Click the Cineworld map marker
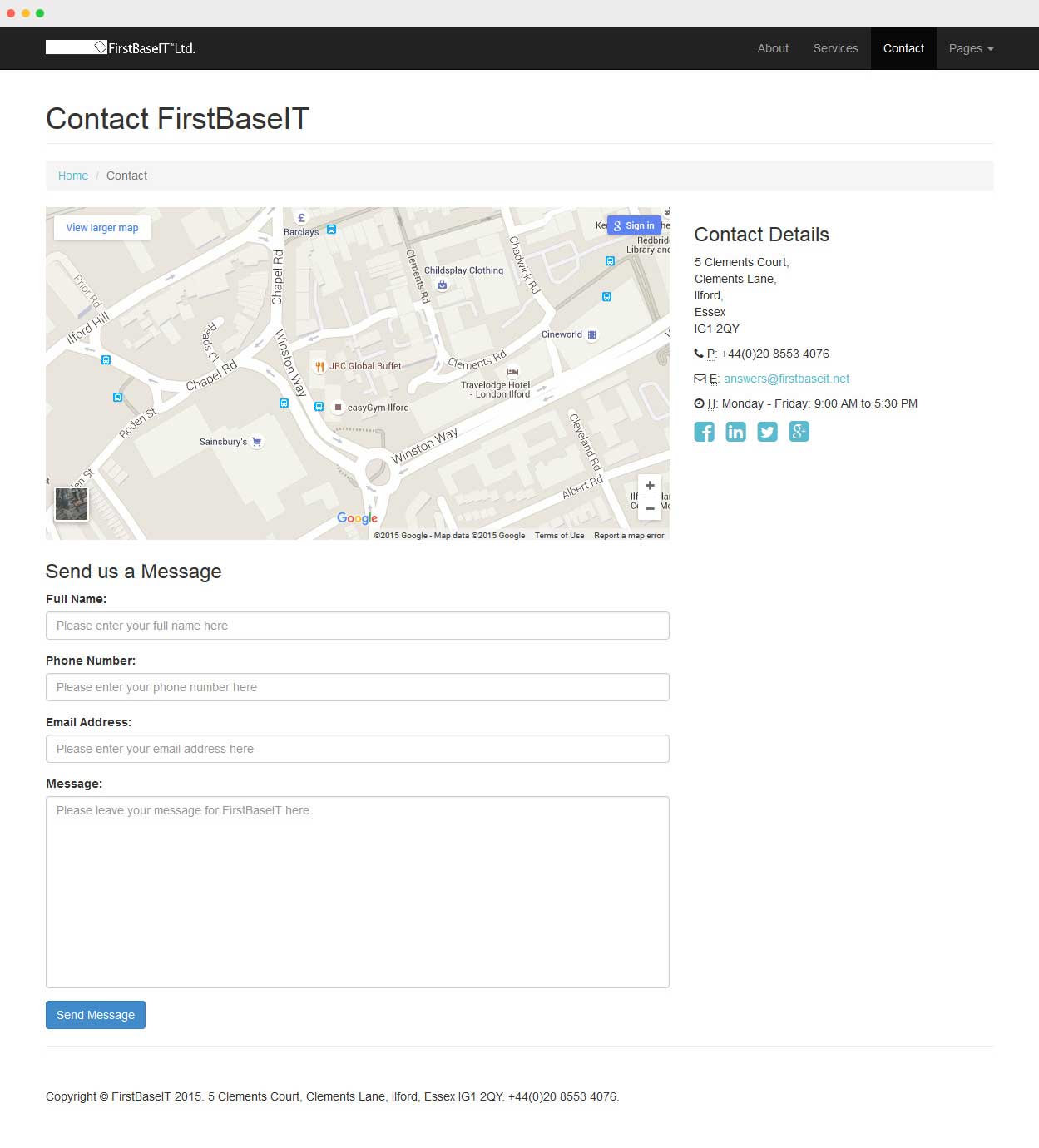The image size is (1039, 1148). 591,334
